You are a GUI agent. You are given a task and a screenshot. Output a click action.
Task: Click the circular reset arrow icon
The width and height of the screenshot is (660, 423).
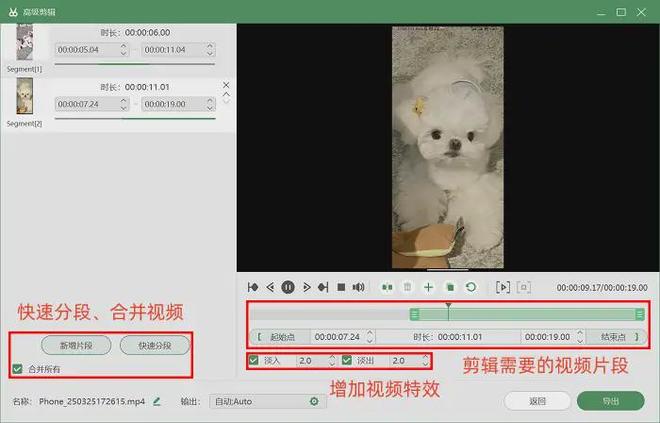click(x=471, y=287)
